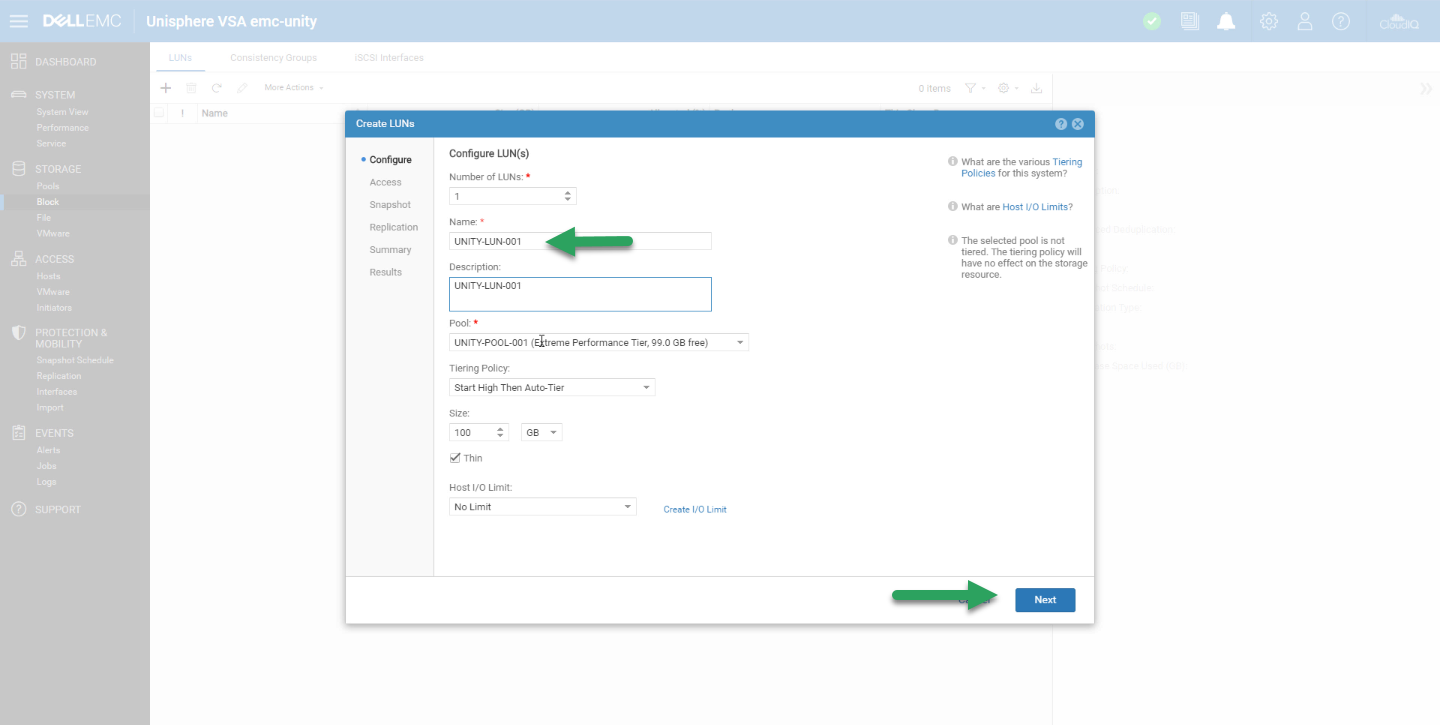The width and height of the screenshot is (1440, 725).
Task: Click the Protection & Mobility shield icon
Action: (x=18, y=333)
